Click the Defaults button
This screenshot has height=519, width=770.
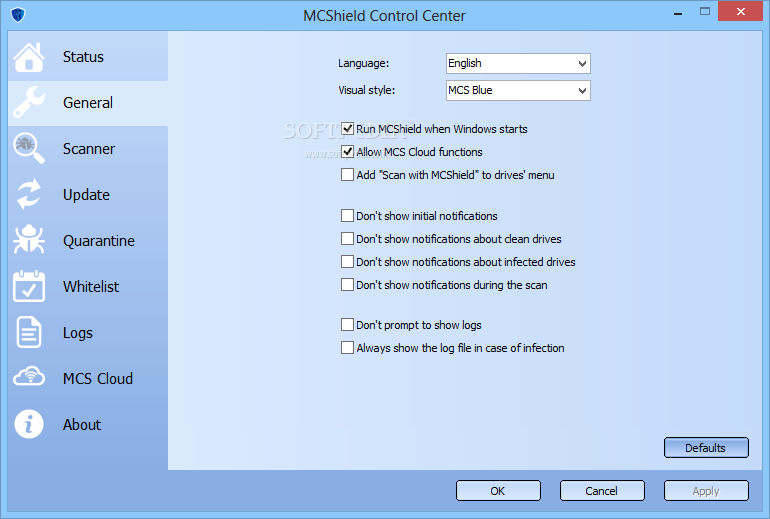pyautogui.click(x=706, y=448)
